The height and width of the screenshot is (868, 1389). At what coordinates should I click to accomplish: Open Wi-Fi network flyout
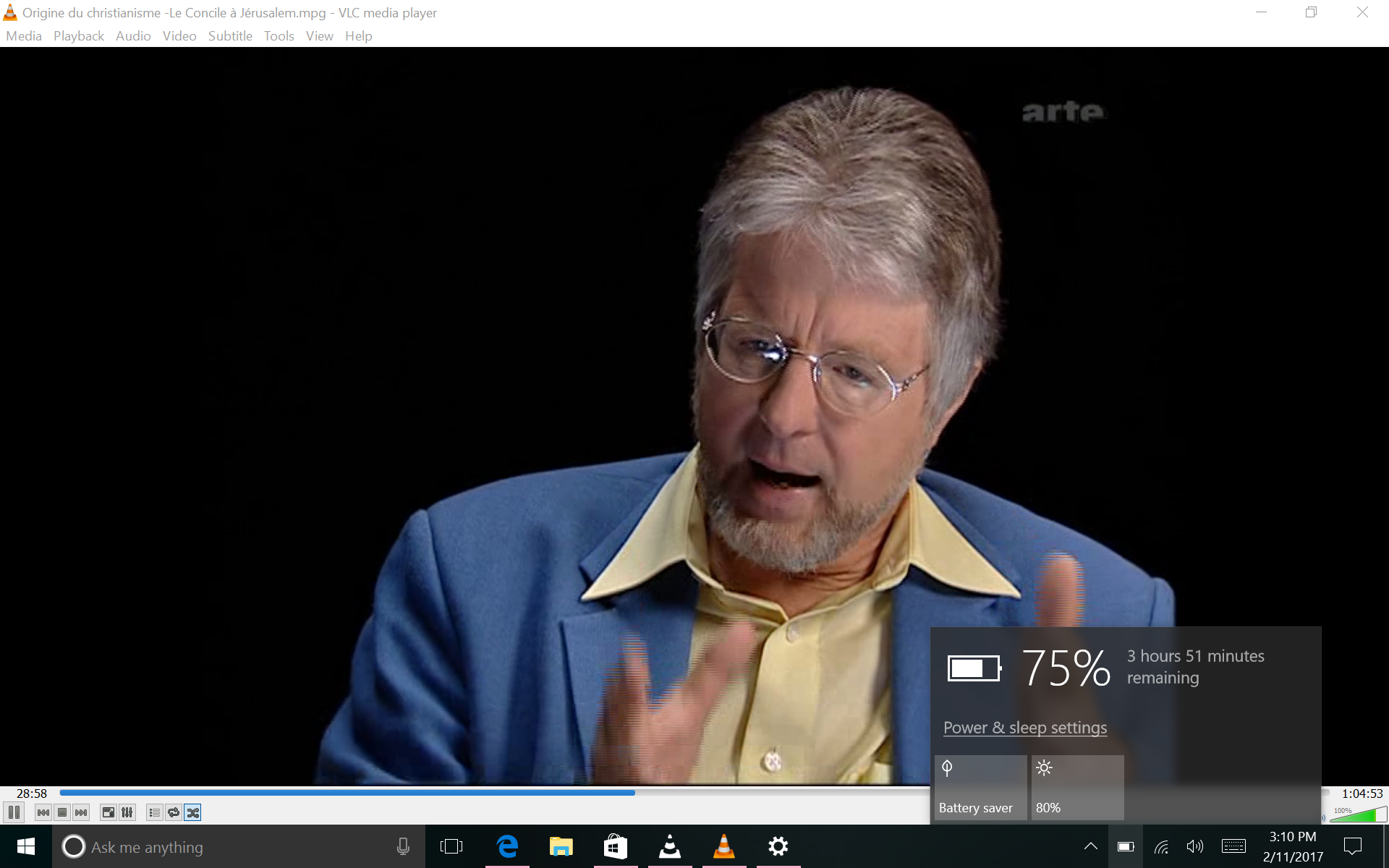pos(1161,846)
